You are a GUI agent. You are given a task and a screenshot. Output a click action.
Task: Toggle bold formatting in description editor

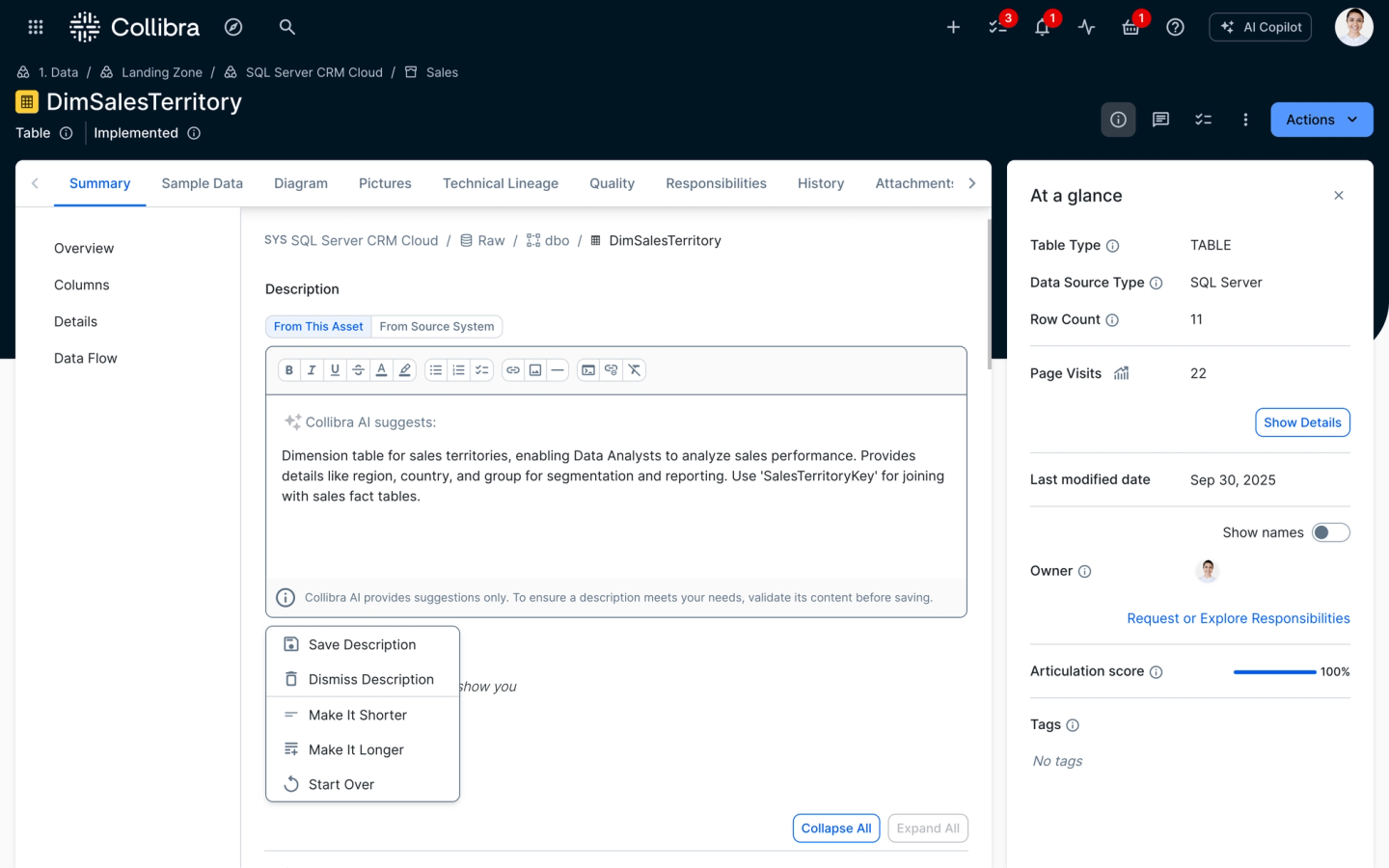[x=289, y=370]
